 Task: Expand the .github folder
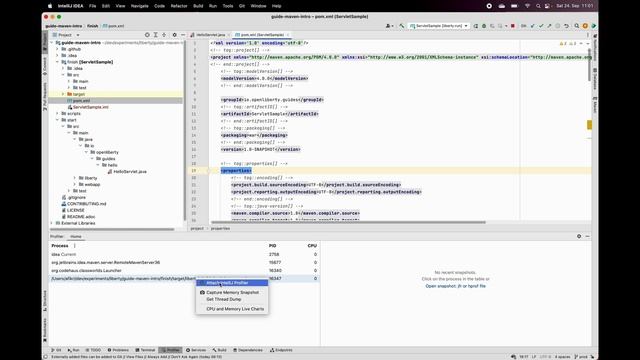58,49
